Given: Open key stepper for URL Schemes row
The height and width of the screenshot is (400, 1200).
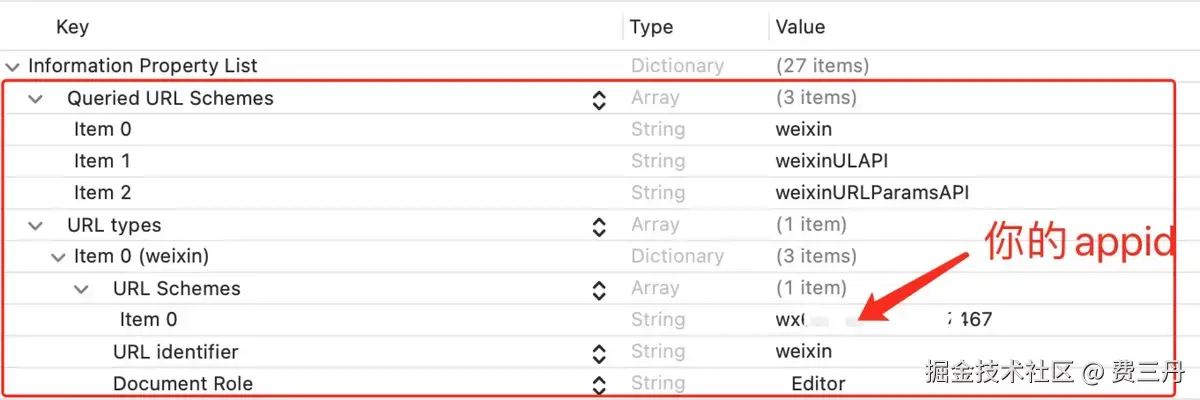Looking at the screenshot, I should 599,290.
